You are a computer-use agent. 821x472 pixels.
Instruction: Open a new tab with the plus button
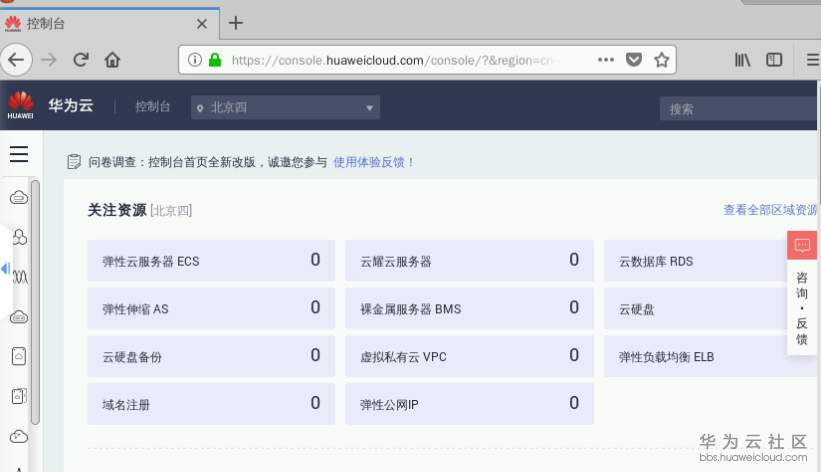point(236,23)
